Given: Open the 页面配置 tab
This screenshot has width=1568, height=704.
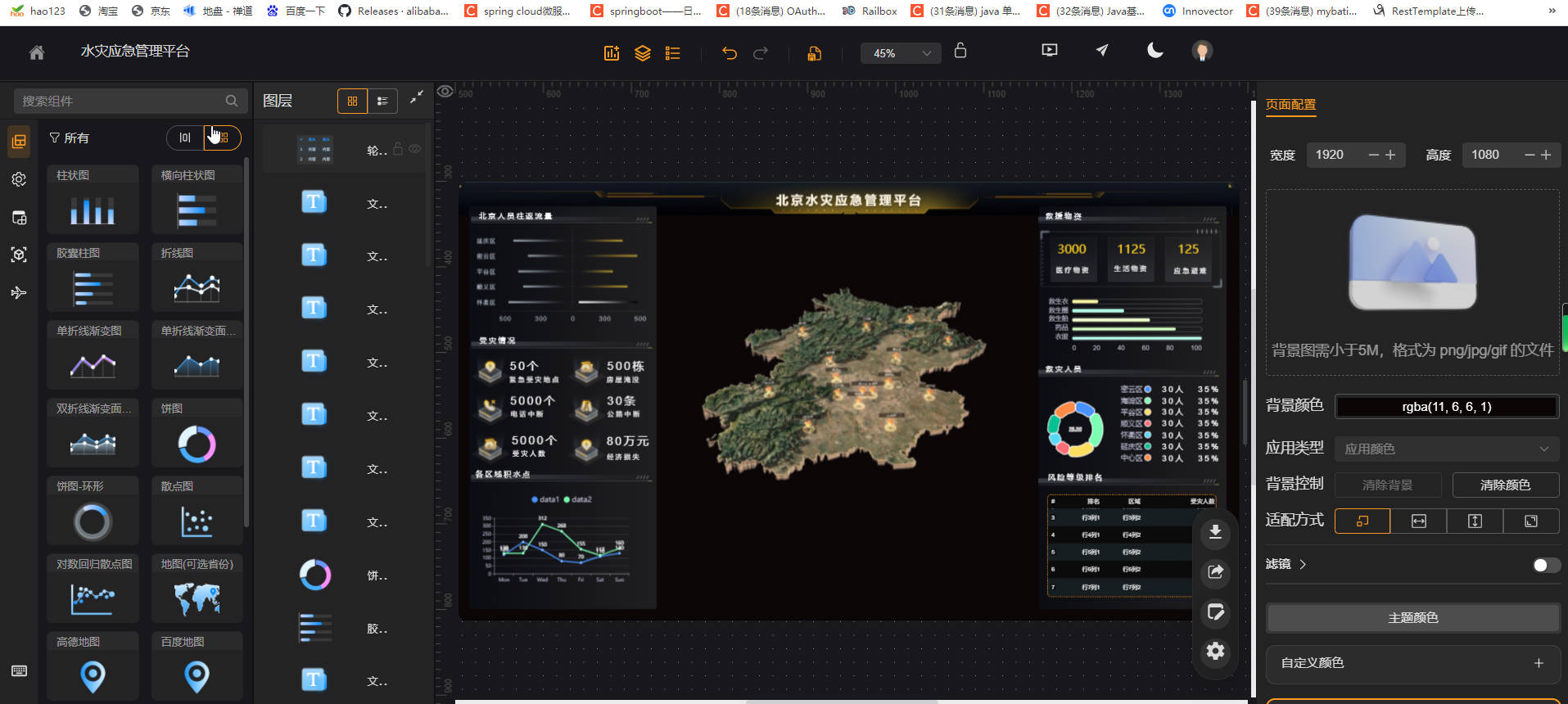Looking at the screenshot, I should tap(1290, 105).
